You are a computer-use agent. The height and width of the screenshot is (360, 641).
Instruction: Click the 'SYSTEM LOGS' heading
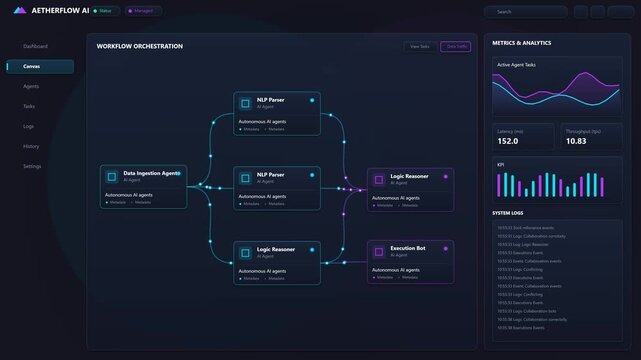click(x=508, y=213)
